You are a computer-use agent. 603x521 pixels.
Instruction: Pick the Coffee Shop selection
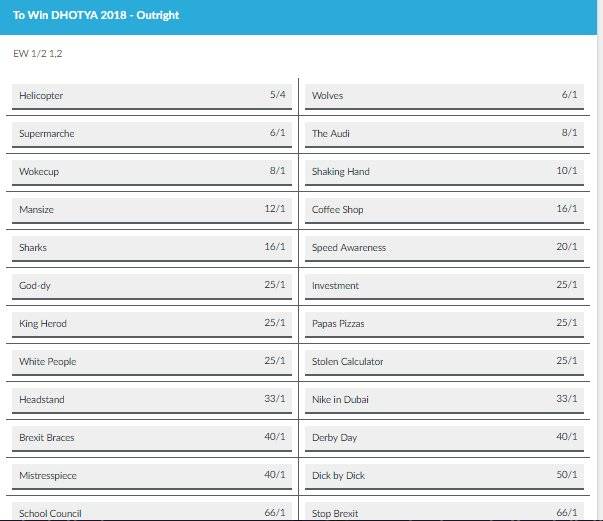[x=445, y=211]
